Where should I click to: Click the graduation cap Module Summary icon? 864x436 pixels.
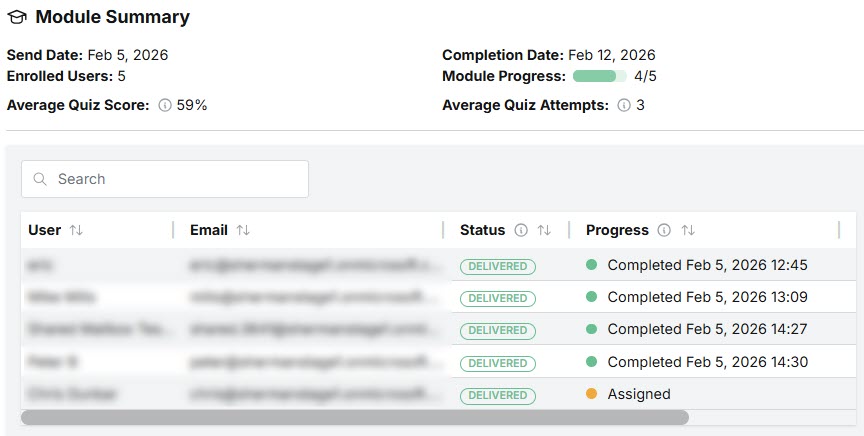[x=17, y=18]
